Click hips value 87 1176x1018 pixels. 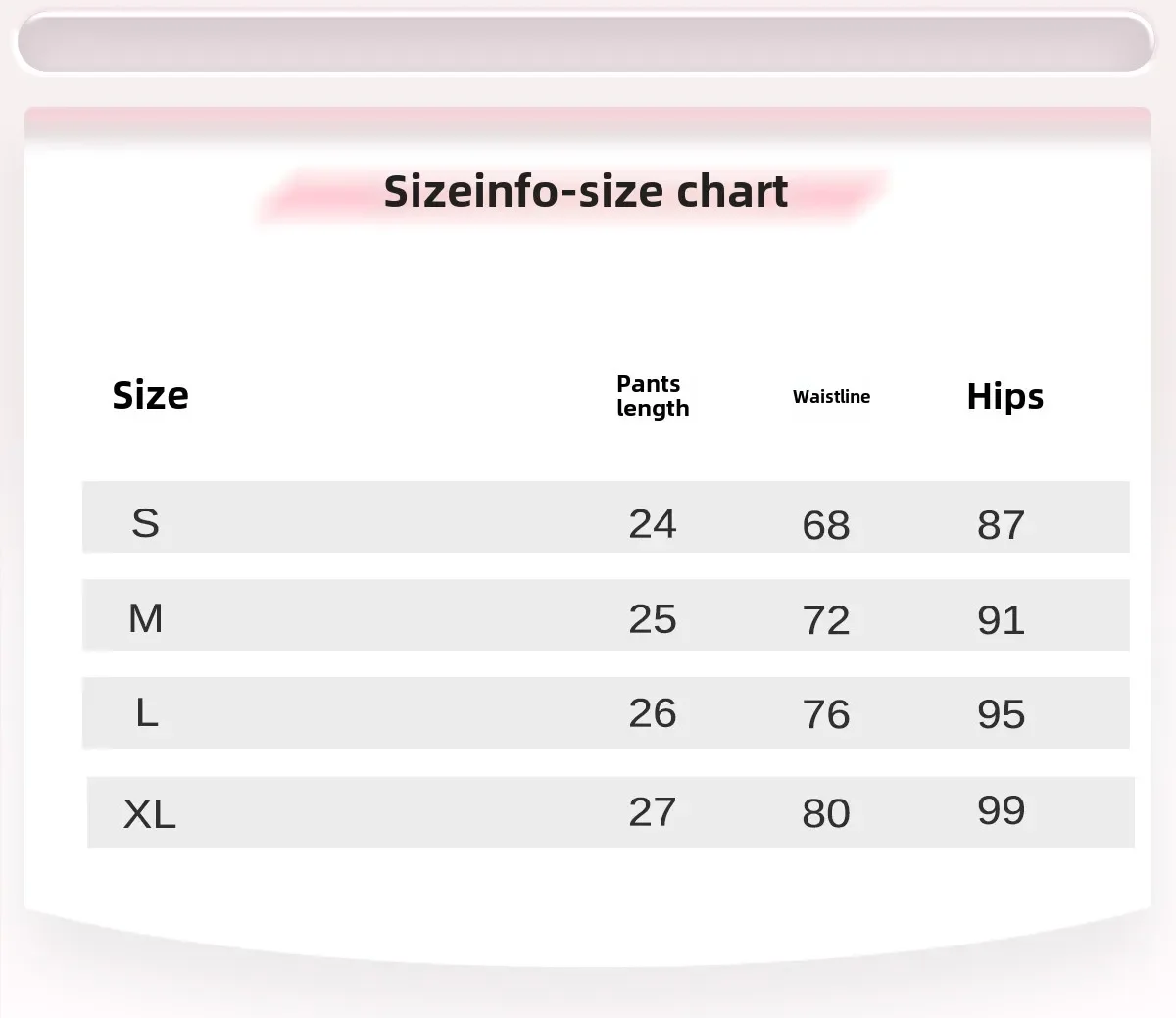point(1001,525)
